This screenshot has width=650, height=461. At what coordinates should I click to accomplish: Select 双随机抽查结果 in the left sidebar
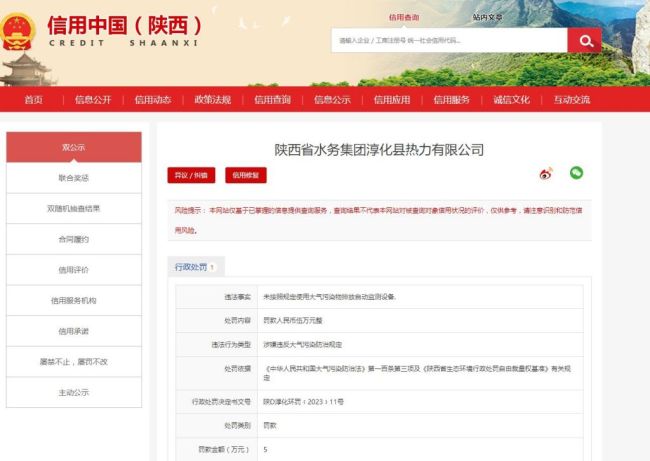point(74,209)
